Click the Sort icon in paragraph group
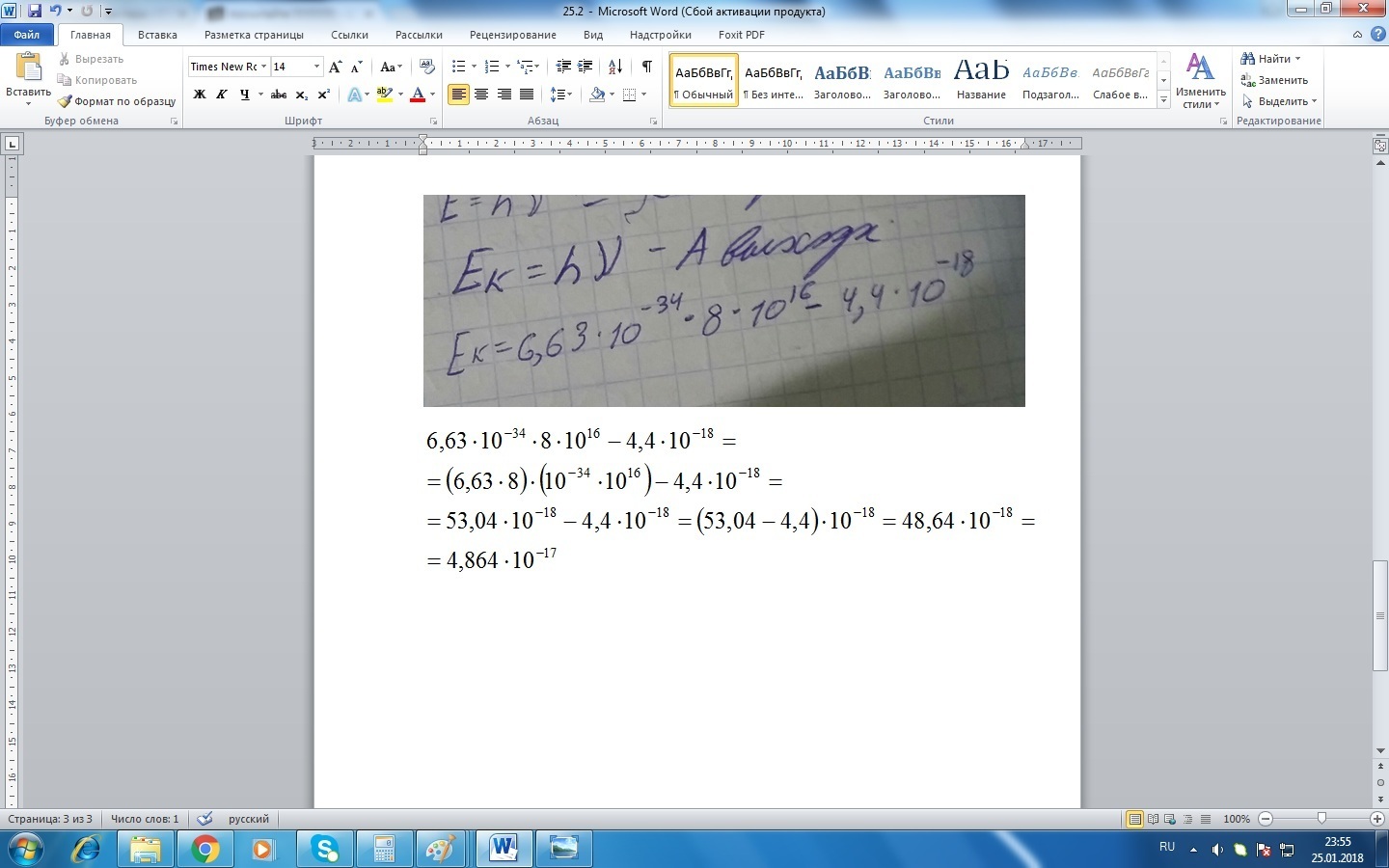1389x868 pixels. pyautogui.click(x=615, y=67)
